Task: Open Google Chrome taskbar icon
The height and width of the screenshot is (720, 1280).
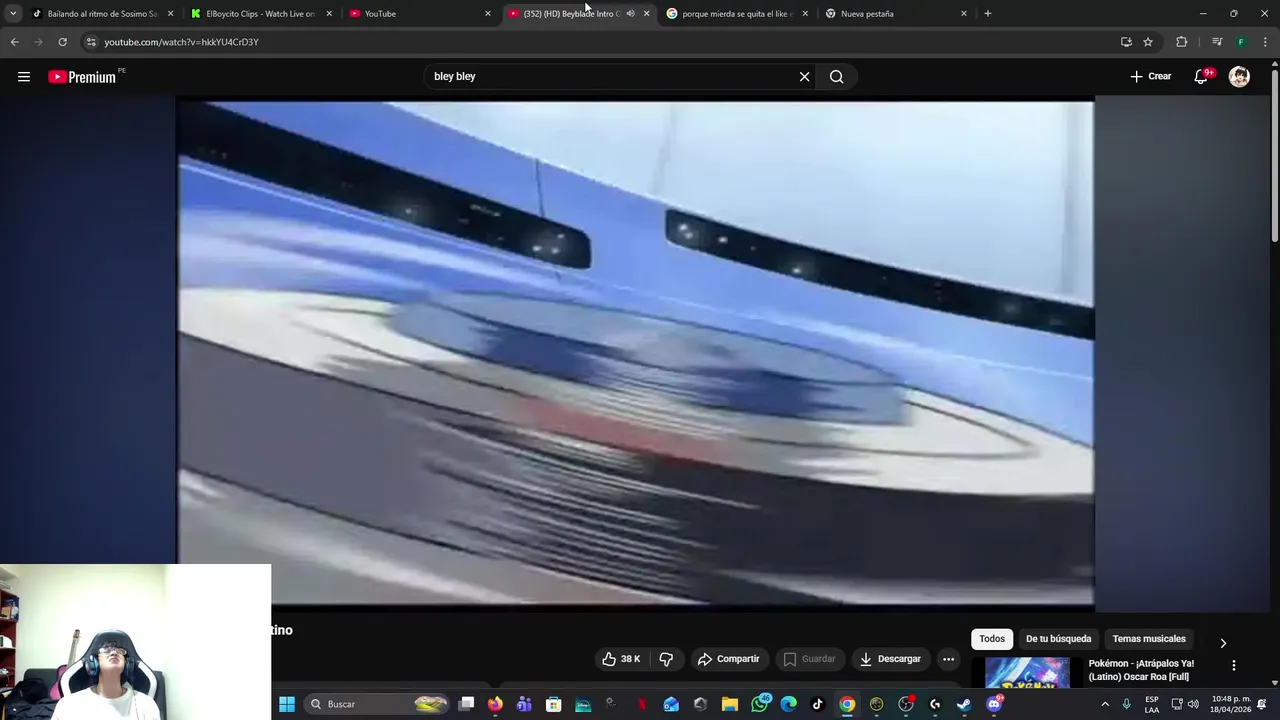Action: click(x=847, y=704)
